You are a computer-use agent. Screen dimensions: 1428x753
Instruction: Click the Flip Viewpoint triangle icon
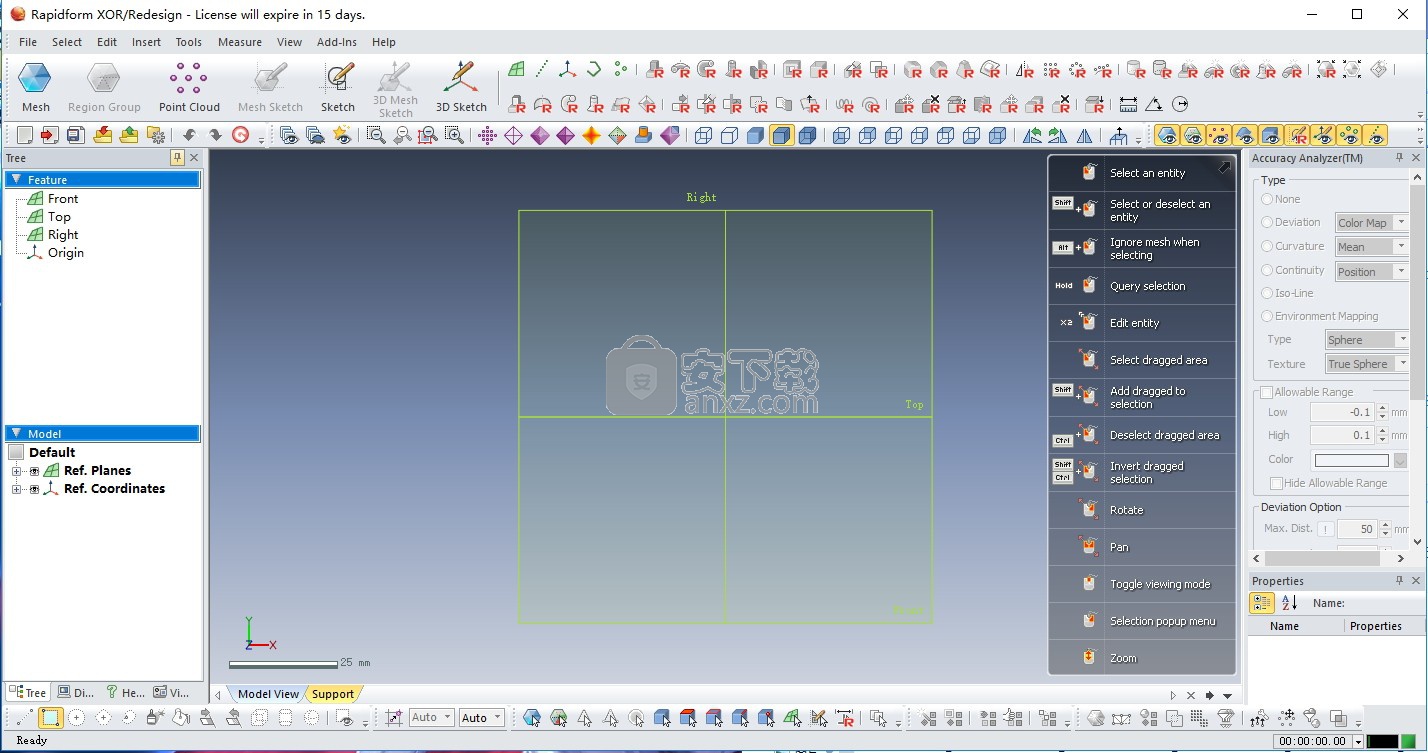click(x=1085, y=135)
